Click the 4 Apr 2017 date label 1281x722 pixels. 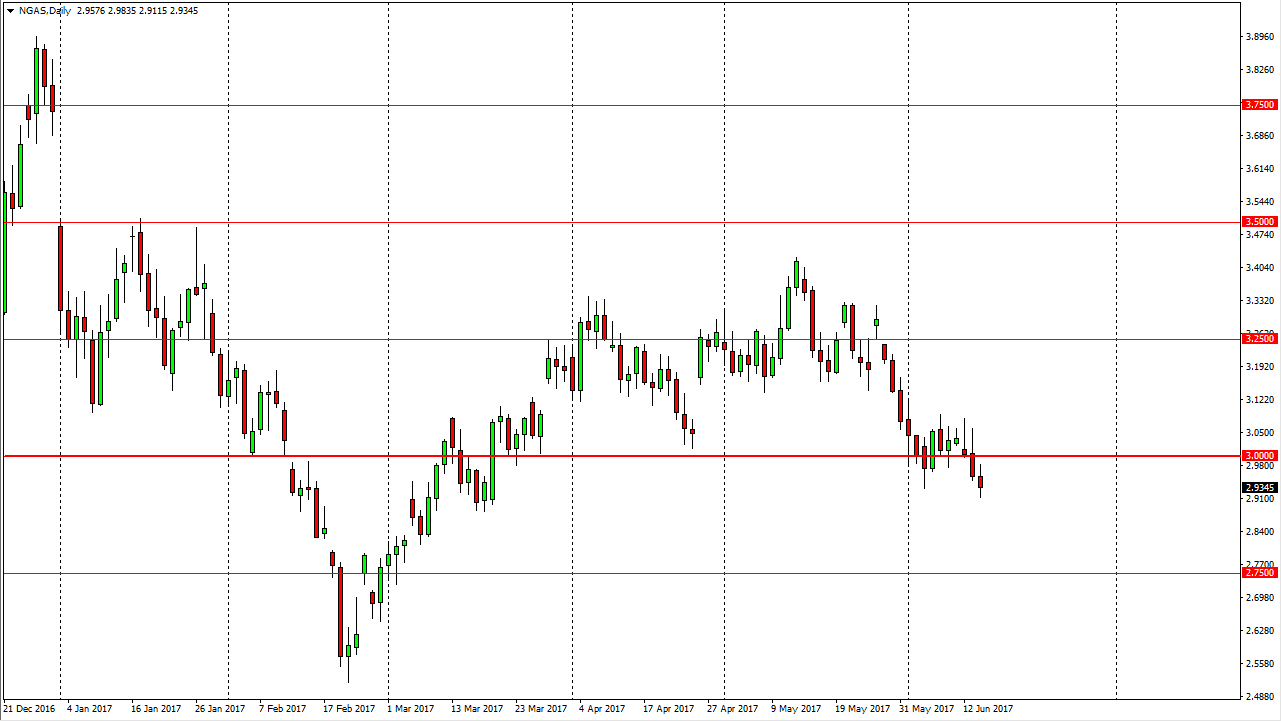coord(602,709)
